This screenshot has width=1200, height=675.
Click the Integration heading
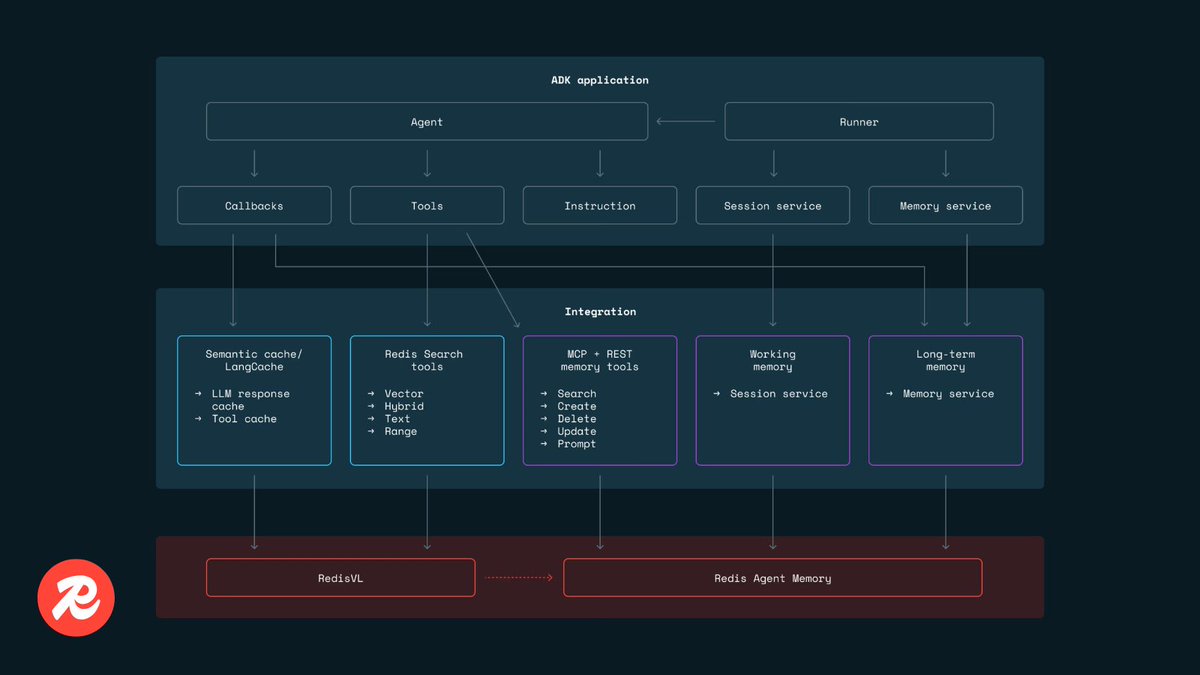pyautogui.click(x=600, y=312)
